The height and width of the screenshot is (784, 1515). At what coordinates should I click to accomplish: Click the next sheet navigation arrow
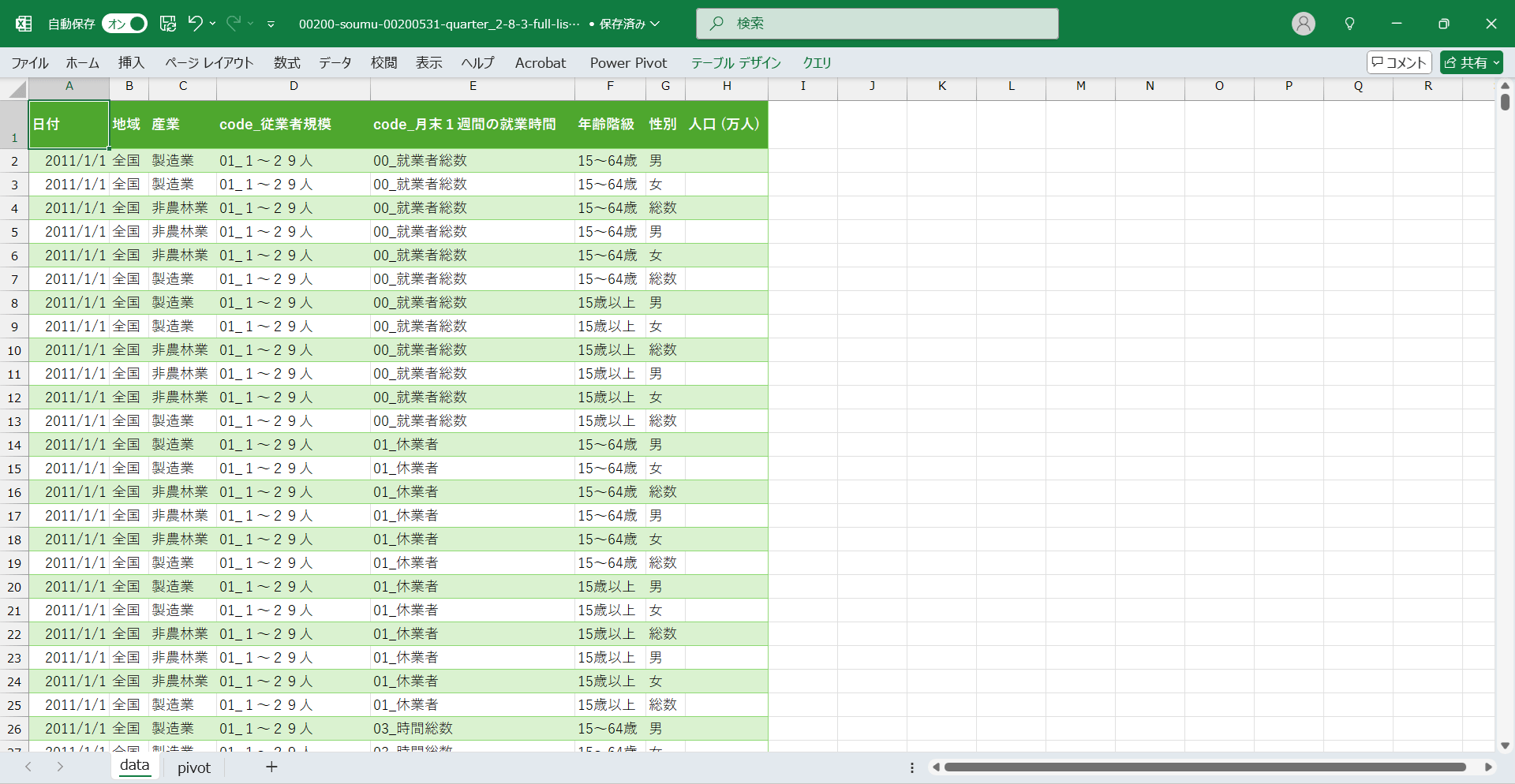coord(60,767)
